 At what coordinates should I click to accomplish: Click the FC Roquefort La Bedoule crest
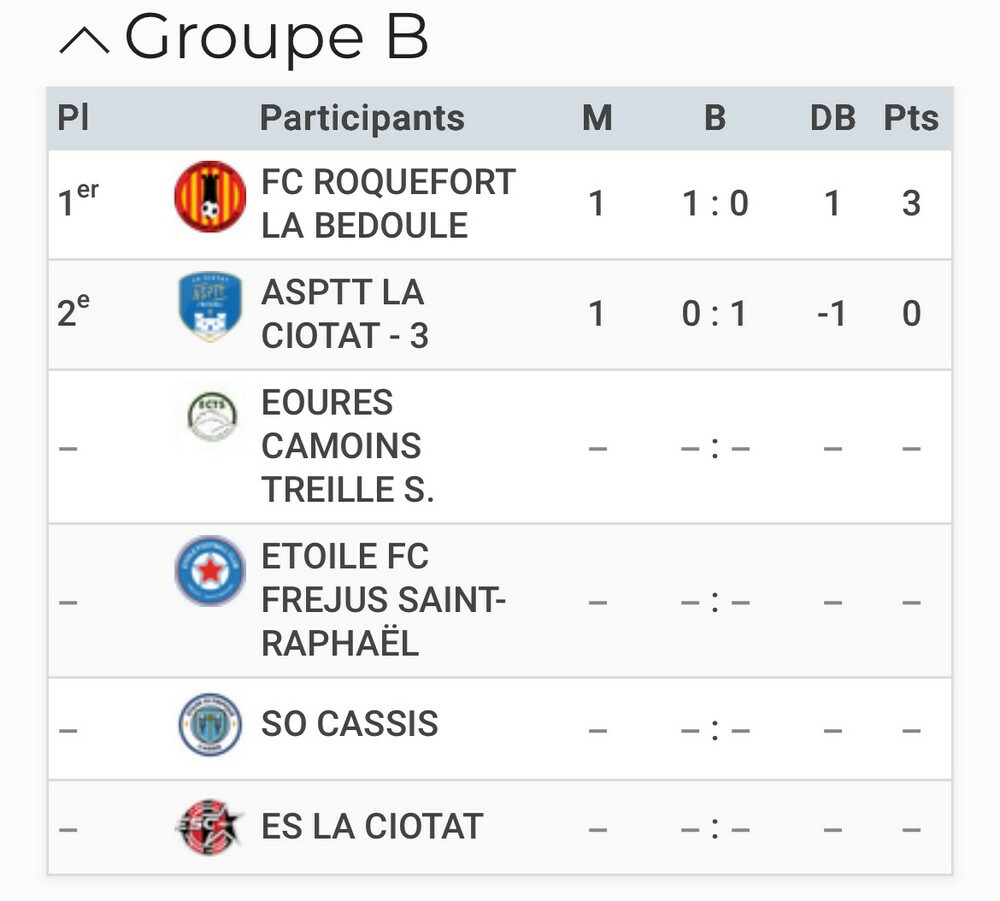[210, 197]
